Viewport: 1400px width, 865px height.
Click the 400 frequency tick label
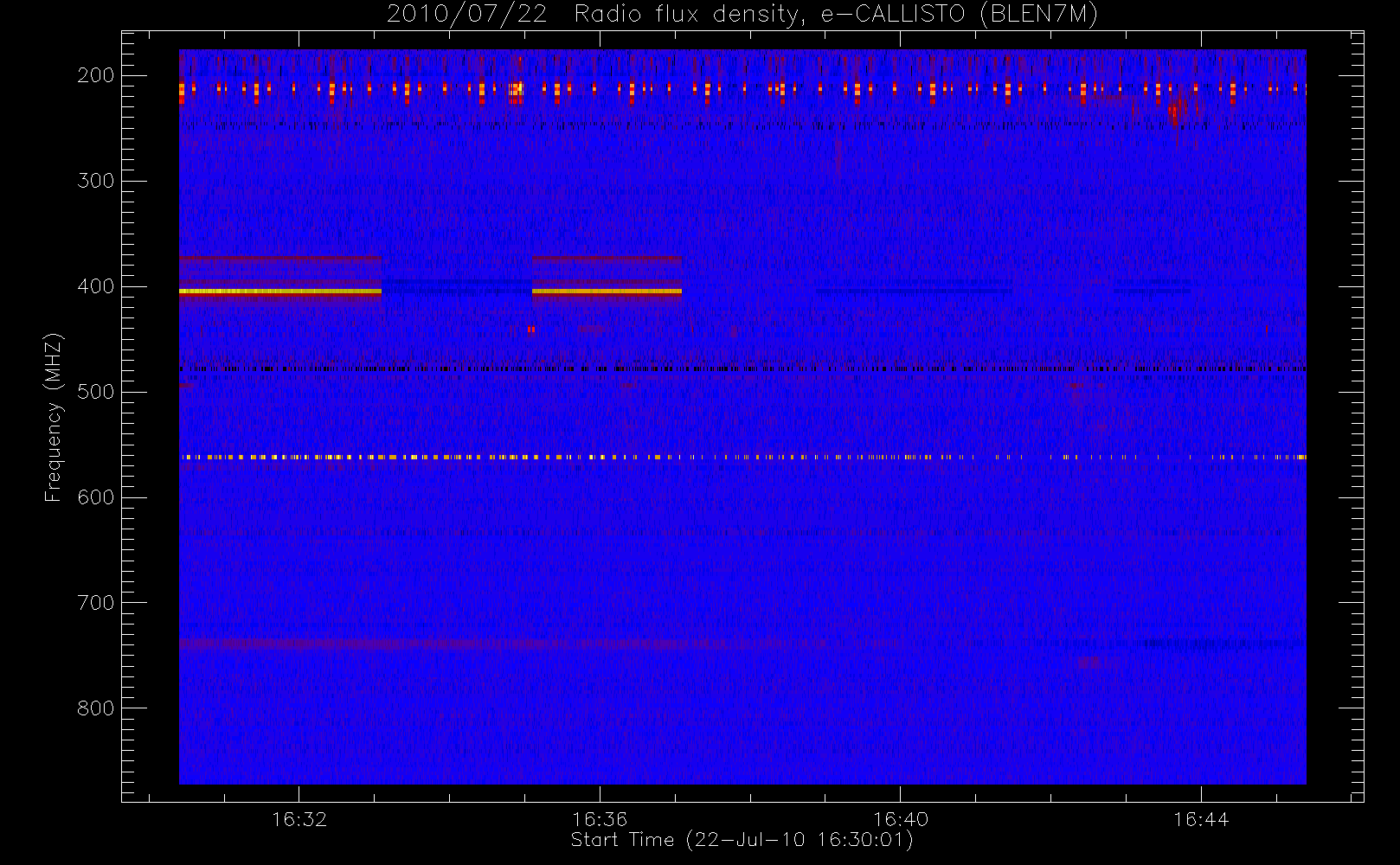(x=95, y=286)
